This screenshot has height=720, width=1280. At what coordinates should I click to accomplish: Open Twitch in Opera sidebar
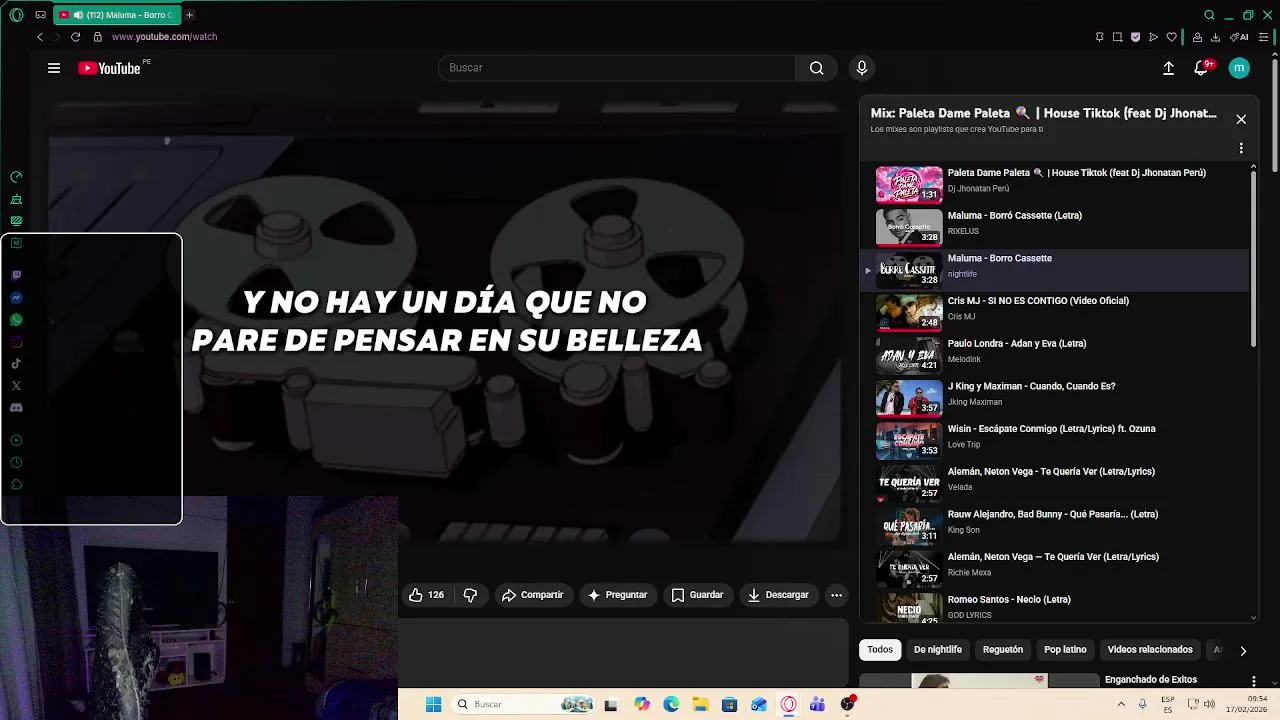(16, 275)
